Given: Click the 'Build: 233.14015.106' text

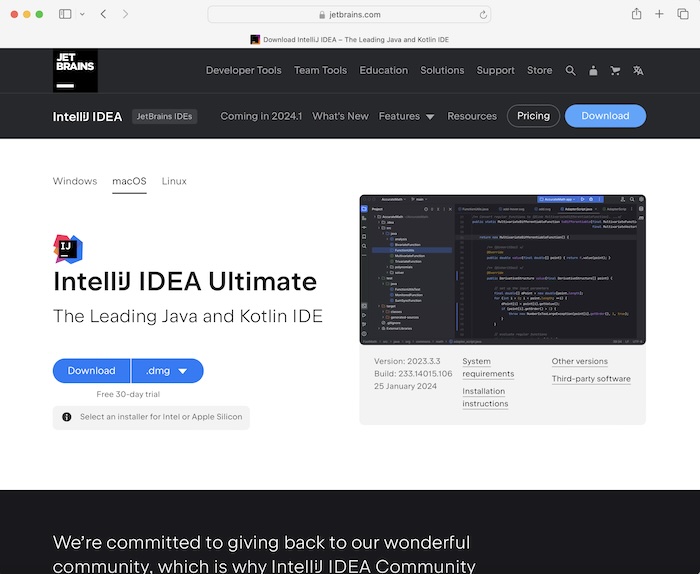Looking at the screenshot, I should [x=413, y=374].
